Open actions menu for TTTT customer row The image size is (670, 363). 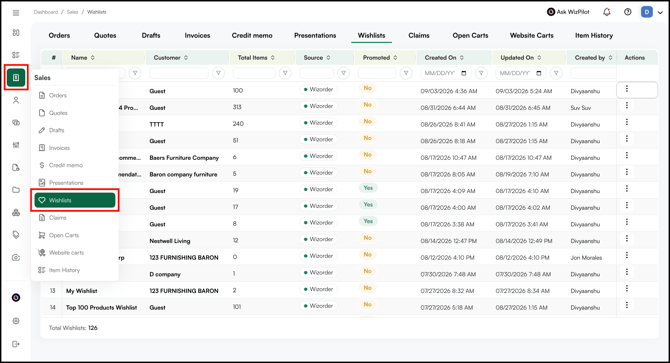pos(627,122)
